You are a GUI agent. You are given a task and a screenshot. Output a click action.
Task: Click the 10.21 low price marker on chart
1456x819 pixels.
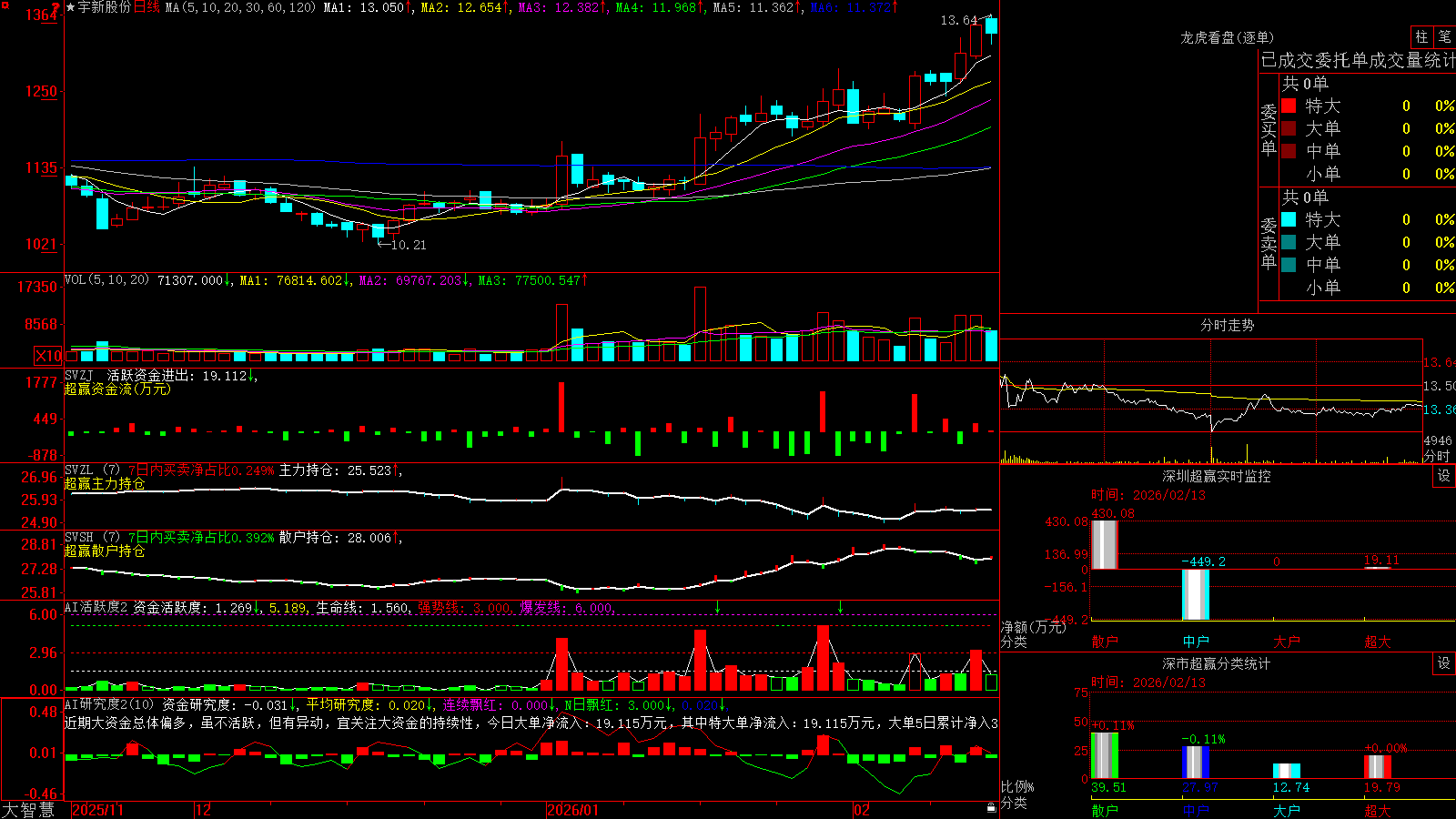(x=408, y=245)
